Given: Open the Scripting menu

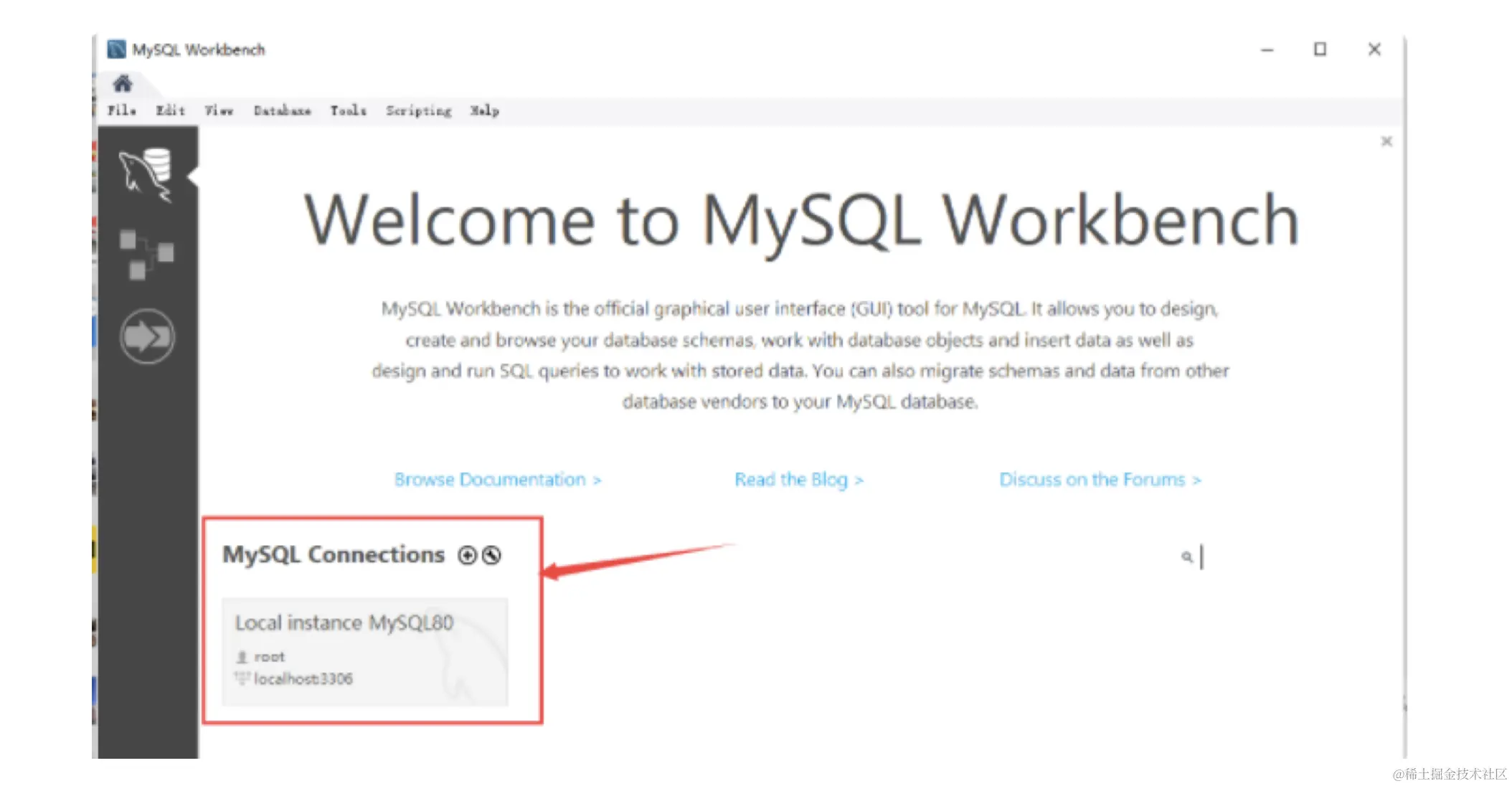Looking at the screenshot, I should pos(419,110).
